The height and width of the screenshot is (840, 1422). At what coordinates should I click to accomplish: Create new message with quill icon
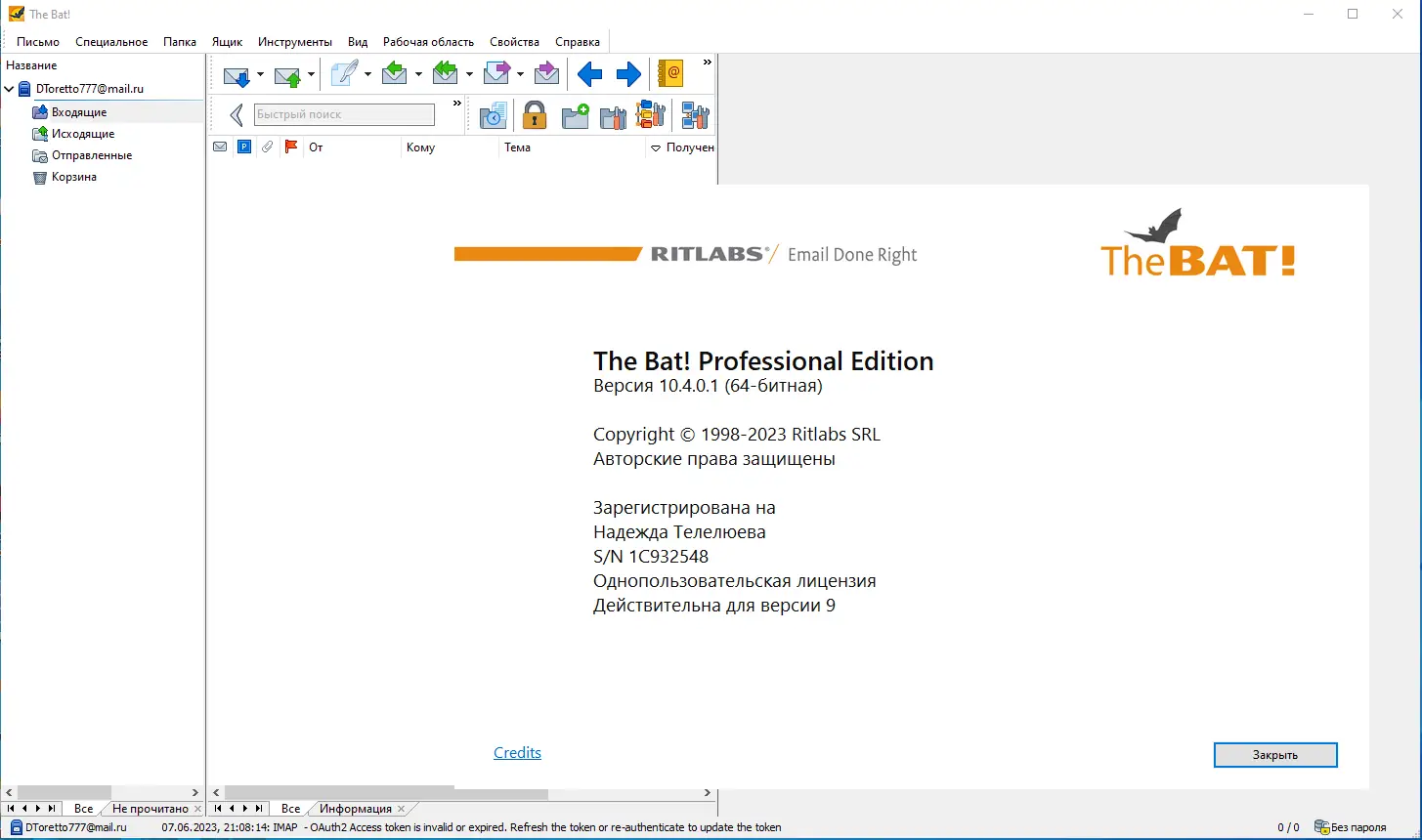click(x=344, y=74)
